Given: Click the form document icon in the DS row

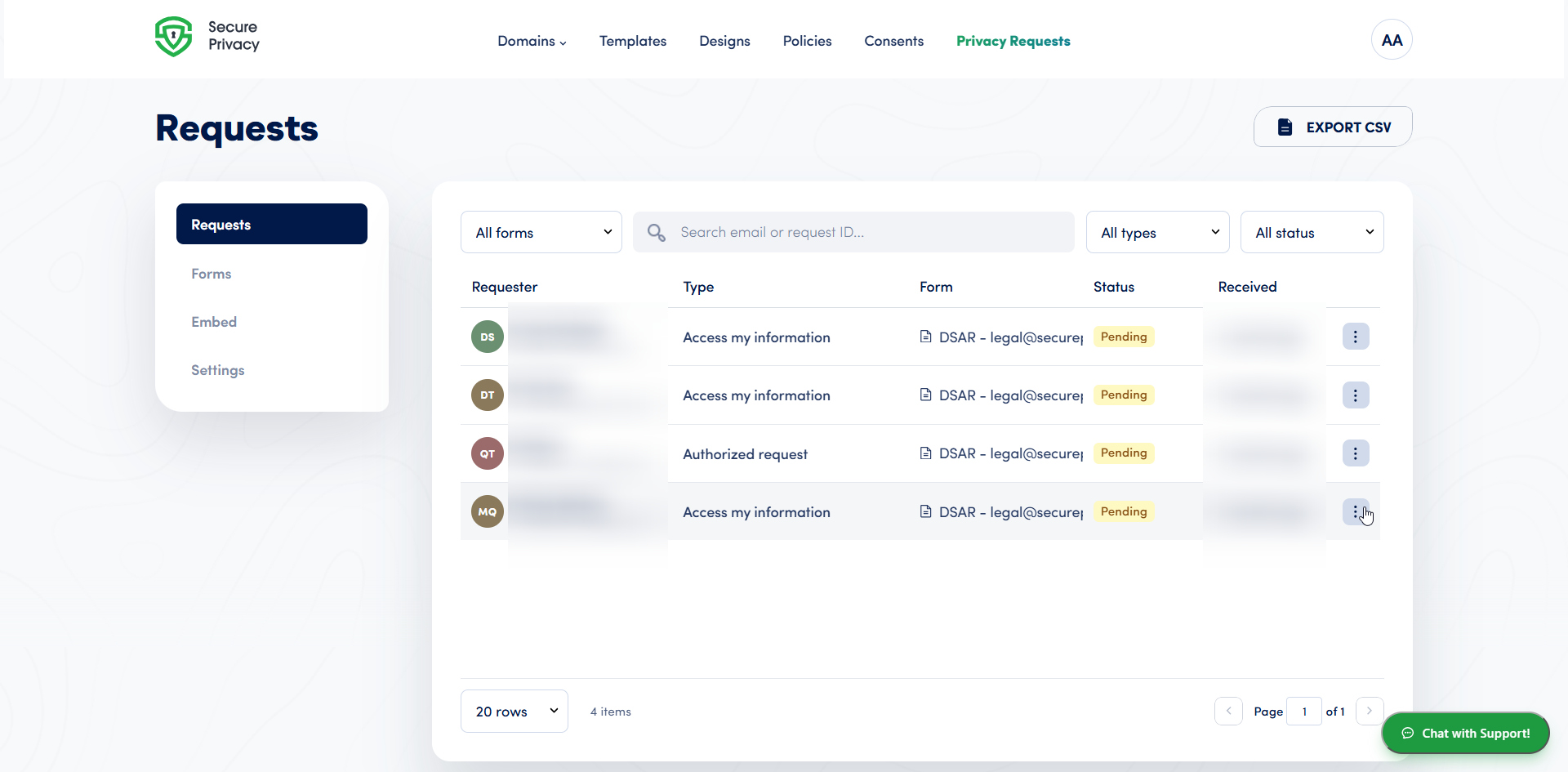Looking at the screenshot, I should pyautogui.click(x=925, y=337).
